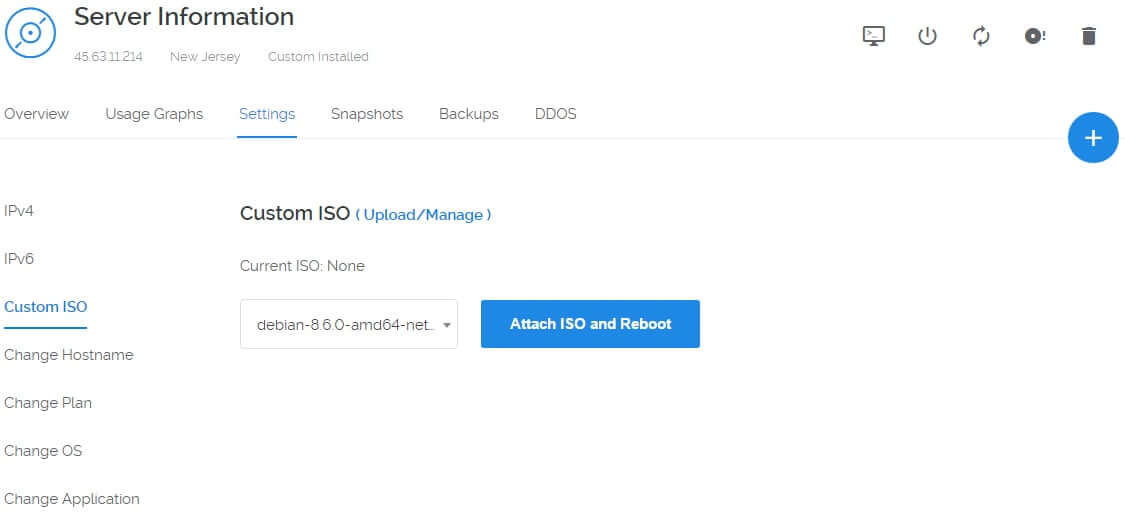
Task: Open the DDOS tab
Action: (555, 114)
